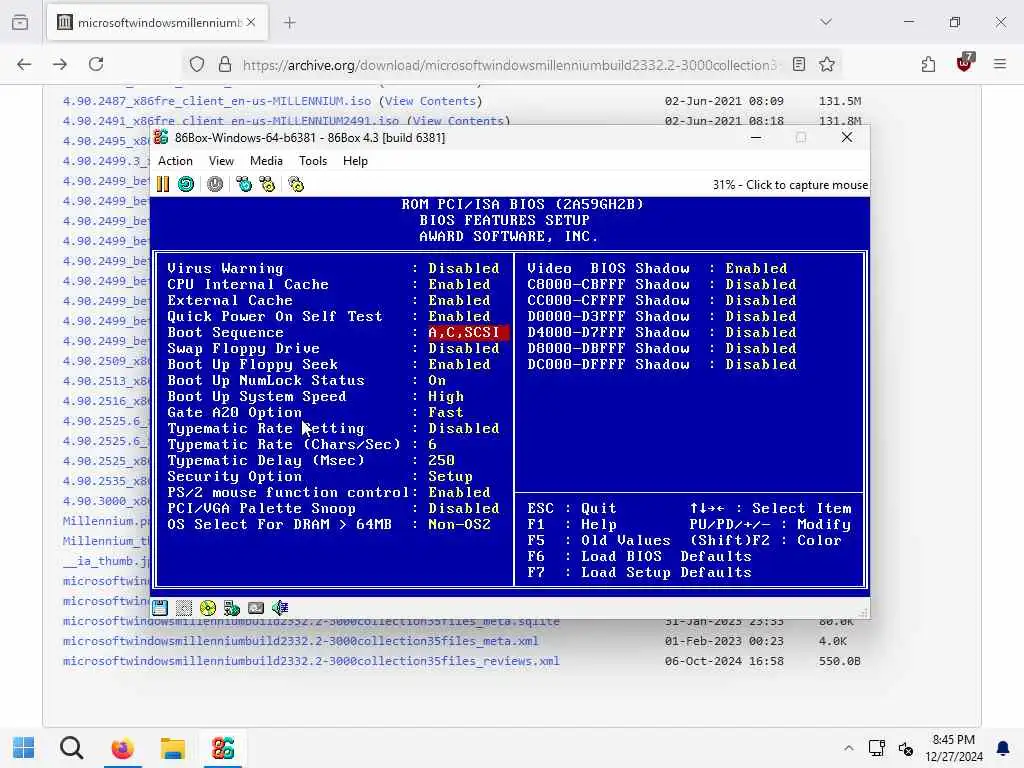1024x768 pixels.
Task: Click taskbar clock showing 8:45 PM
Action: pos(953,748)
